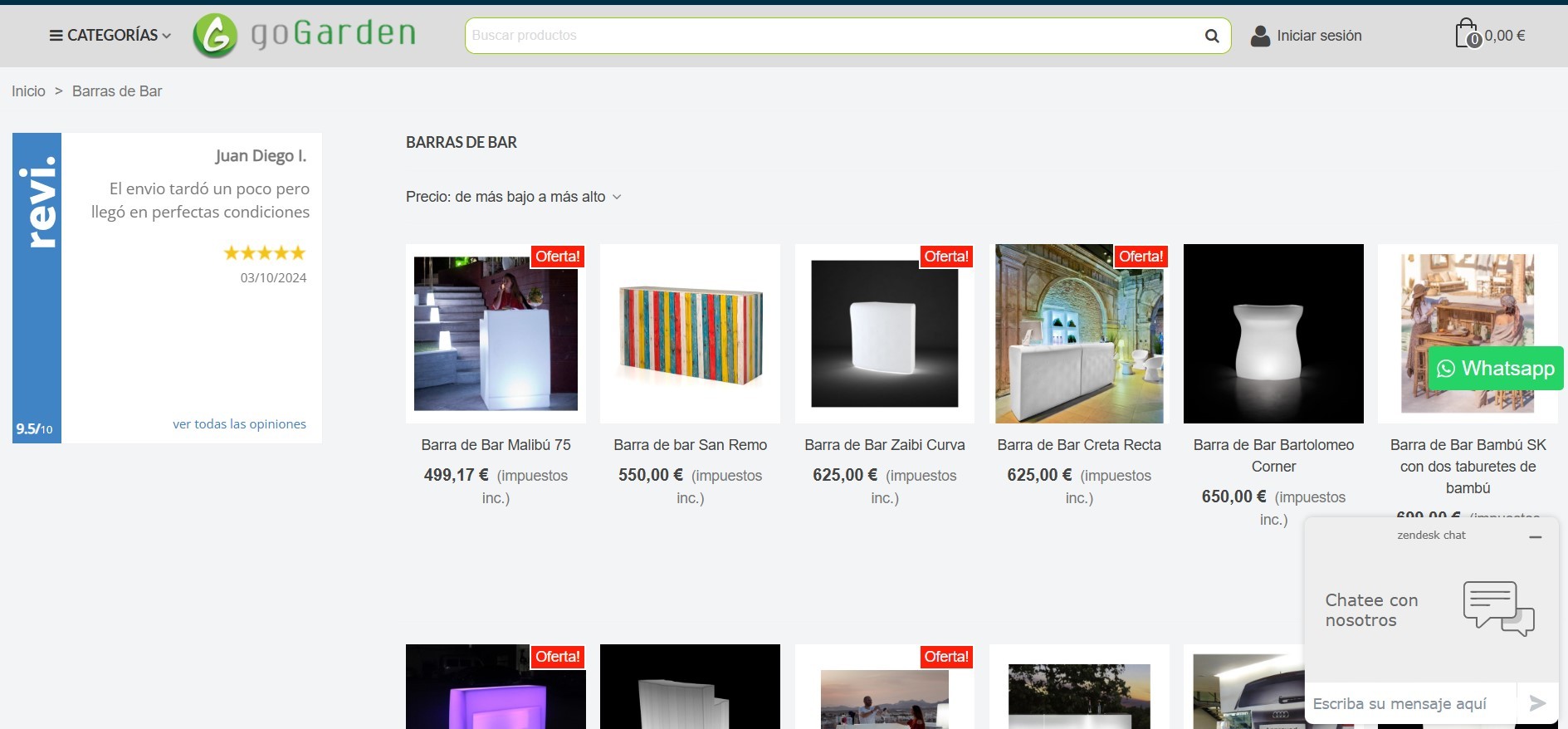
Task: Open the shopping bag cart icon
Action: click(x=1468, y=34)
